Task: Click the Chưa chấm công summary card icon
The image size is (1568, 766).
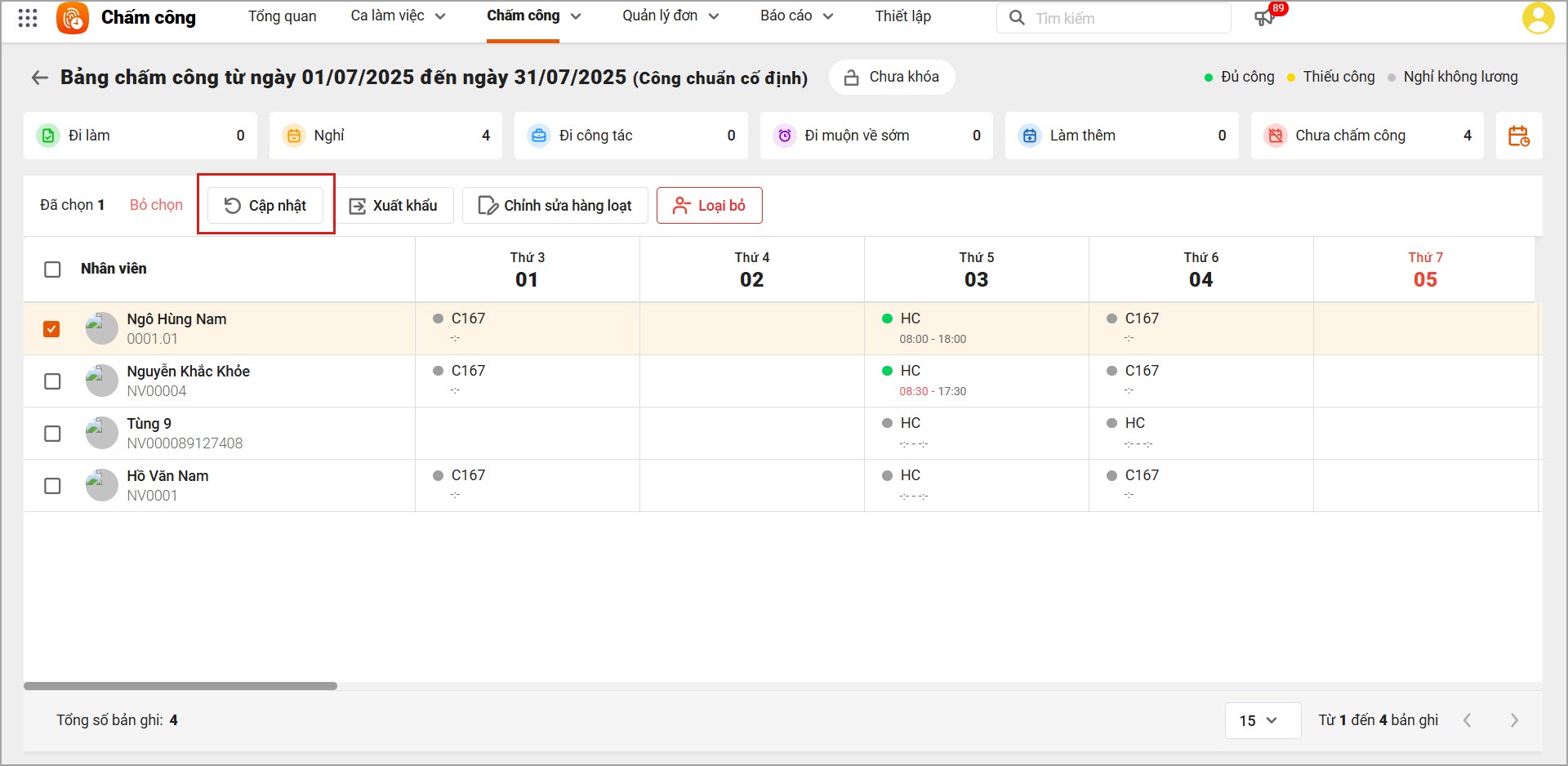Action: click(x=1275, y=136)
